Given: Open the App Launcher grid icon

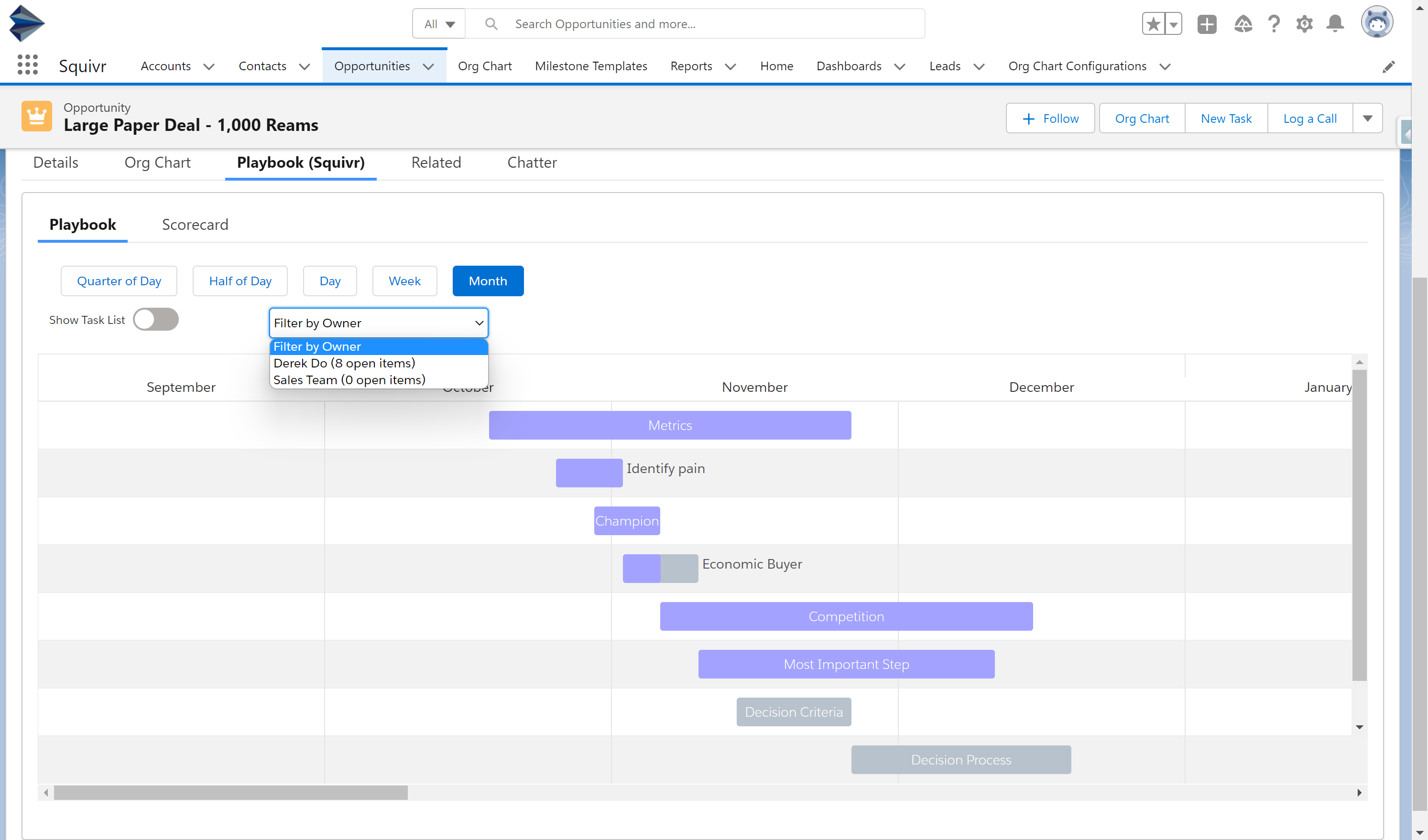Looking at the screenshot, I should click(27, 65).
